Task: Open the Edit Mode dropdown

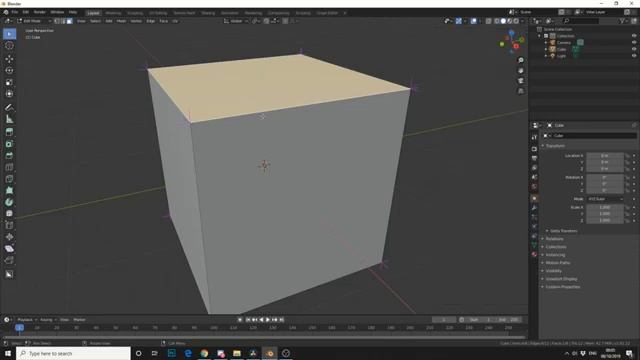Action: coord(34,21)
